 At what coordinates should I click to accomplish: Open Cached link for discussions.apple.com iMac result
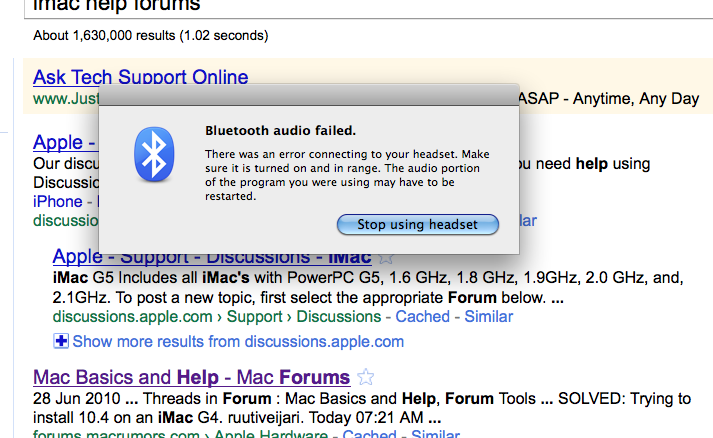[x=422, y=316]
